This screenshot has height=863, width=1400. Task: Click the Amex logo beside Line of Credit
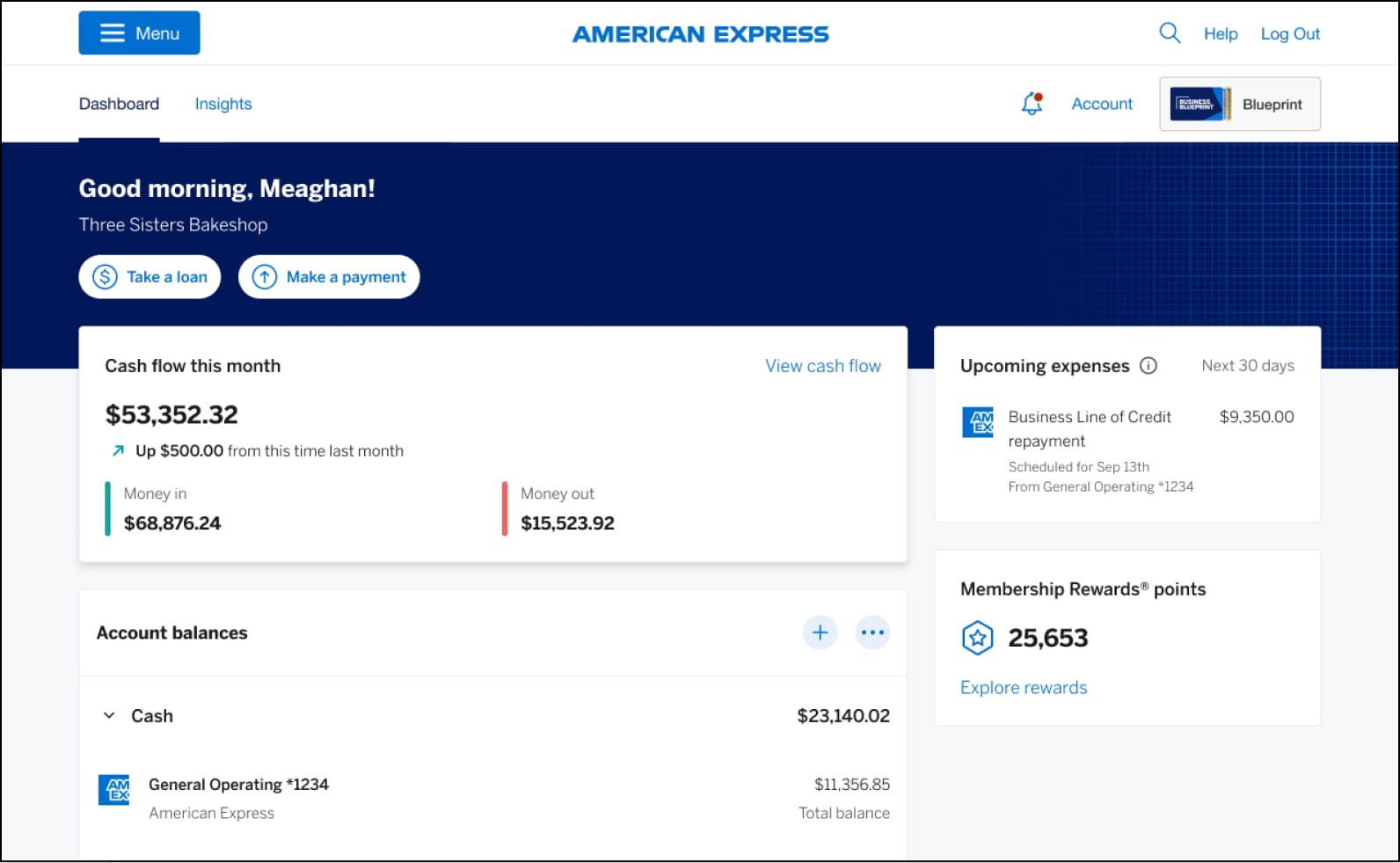[x=978, y=422]
